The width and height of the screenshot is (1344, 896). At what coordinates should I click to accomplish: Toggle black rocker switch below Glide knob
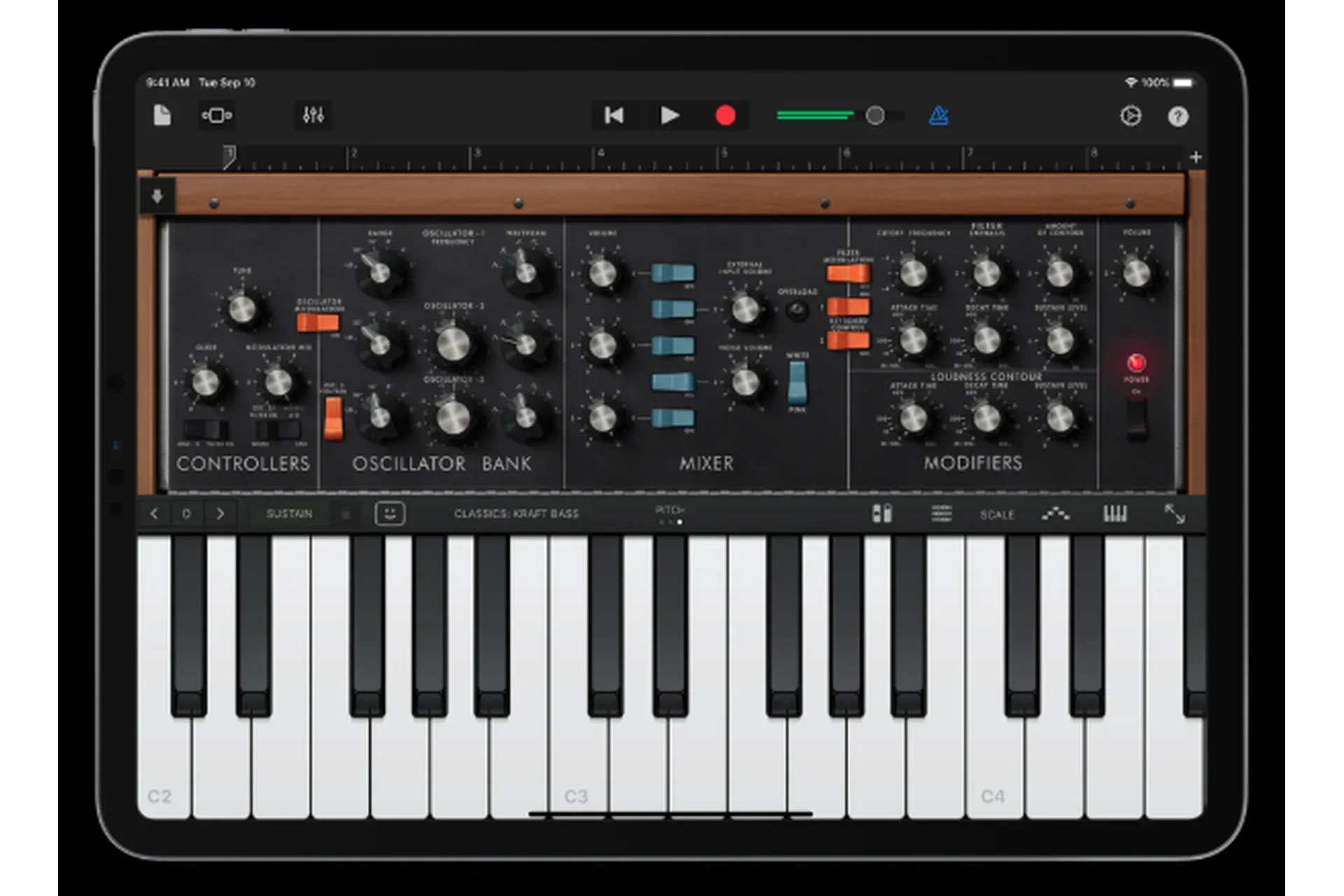click(206, 430)
